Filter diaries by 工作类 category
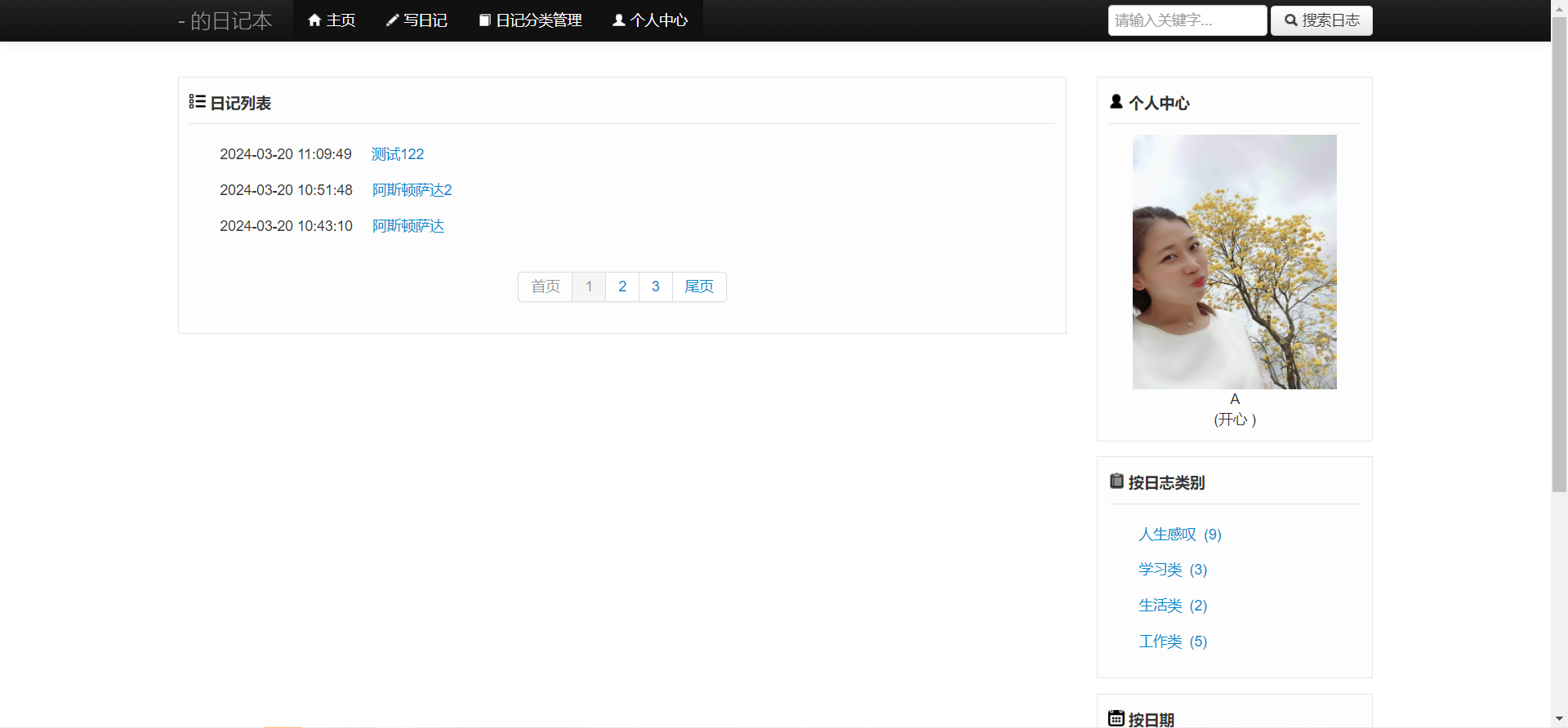The image size is (1568, 728). pyautogui.click(x=1160, y=641)
